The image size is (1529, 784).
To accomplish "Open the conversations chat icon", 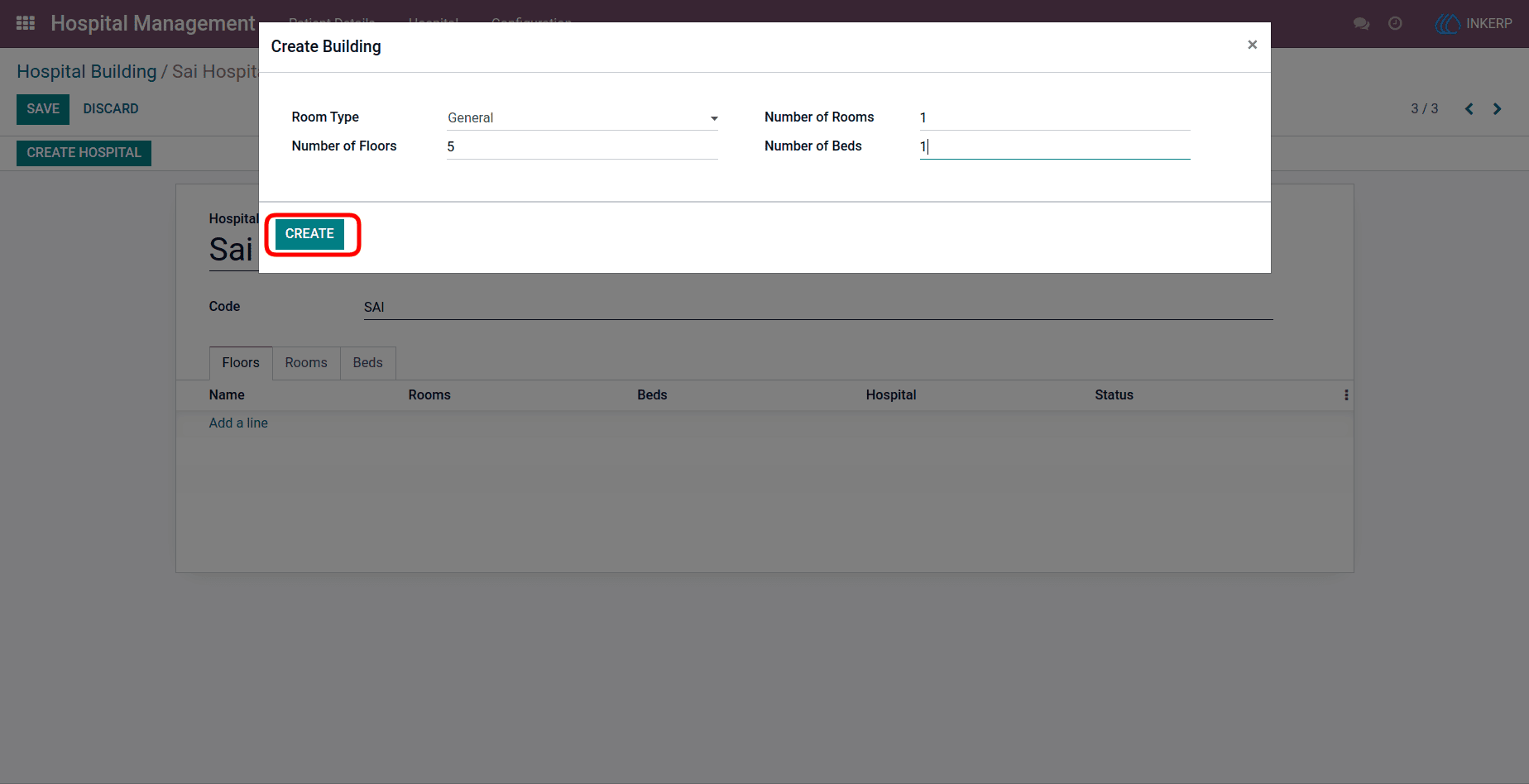I will point(1361,24).
